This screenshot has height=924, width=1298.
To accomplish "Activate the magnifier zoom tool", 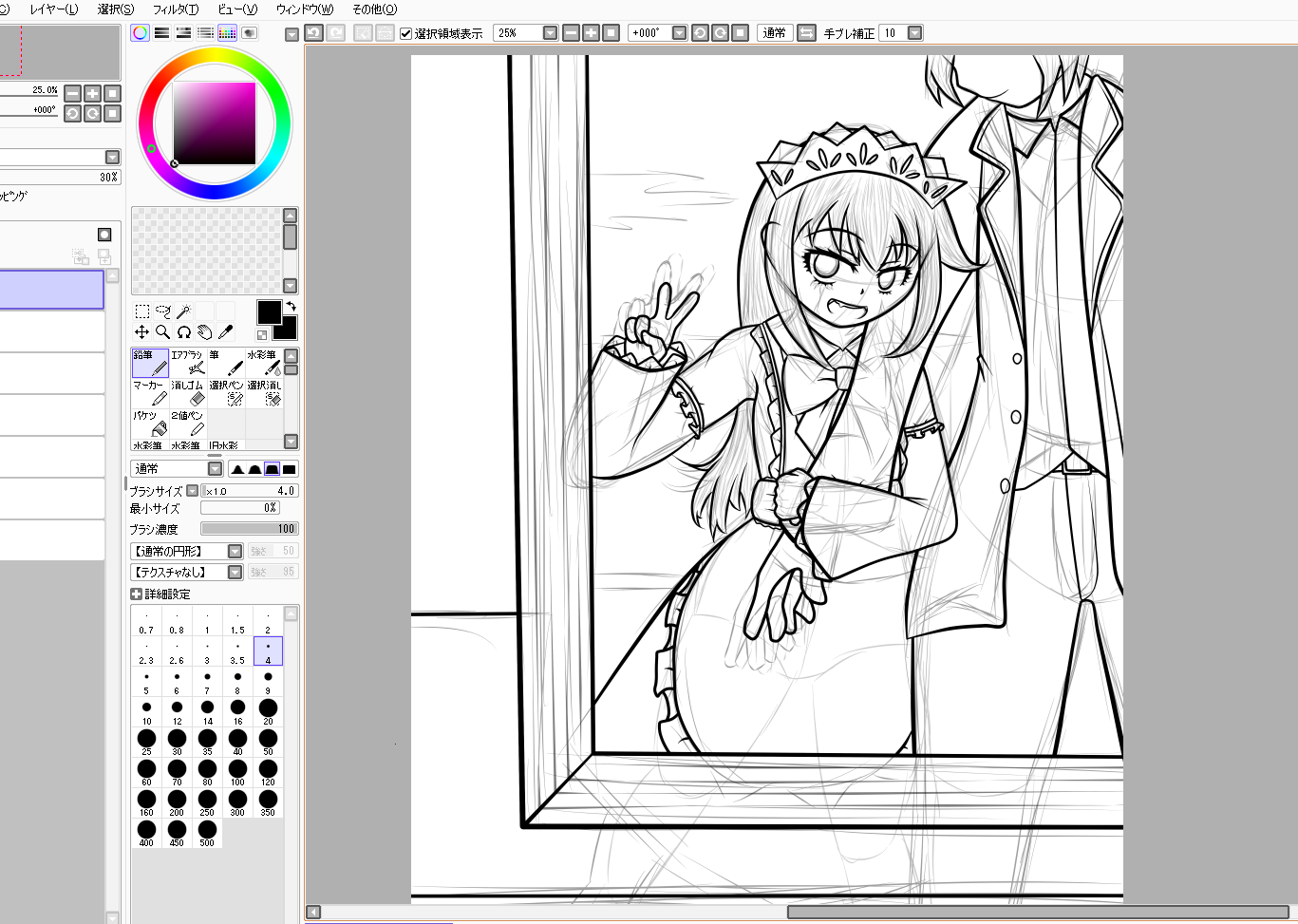I will click(162, 332).
